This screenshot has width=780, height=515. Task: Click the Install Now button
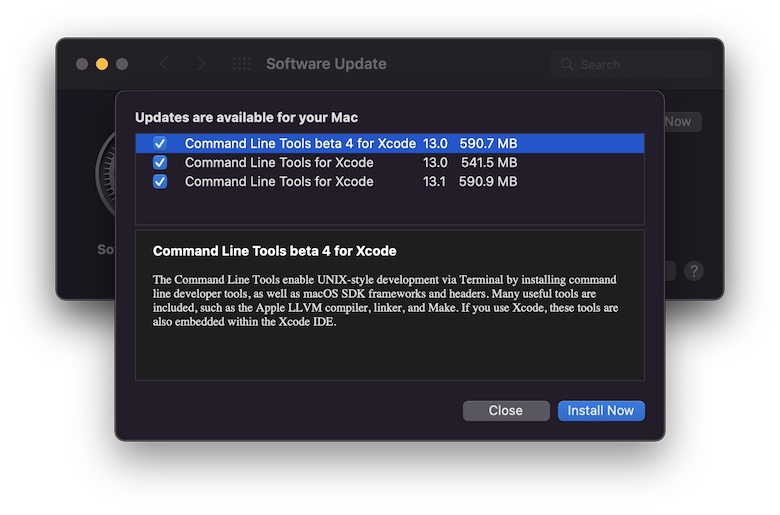pyautogui.click(x=601, y=411)
